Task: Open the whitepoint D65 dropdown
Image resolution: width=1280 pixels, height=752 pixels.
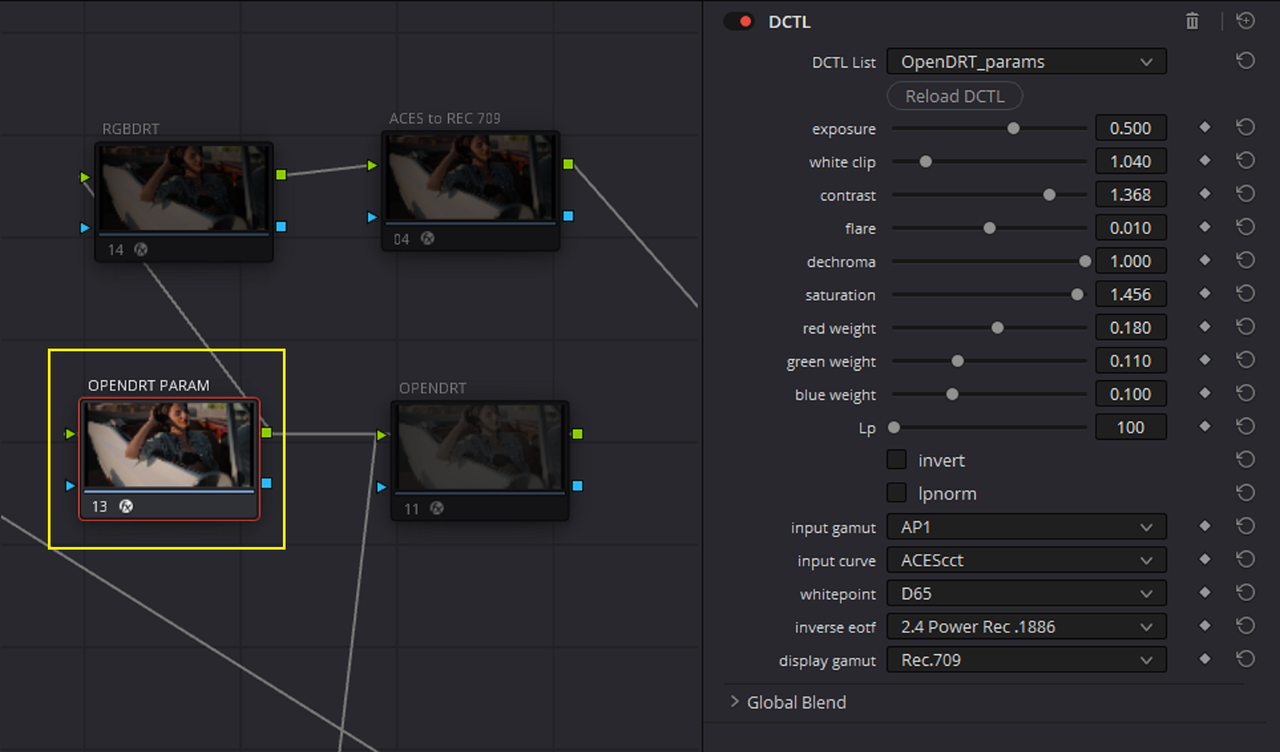Action: point(1026,593)
